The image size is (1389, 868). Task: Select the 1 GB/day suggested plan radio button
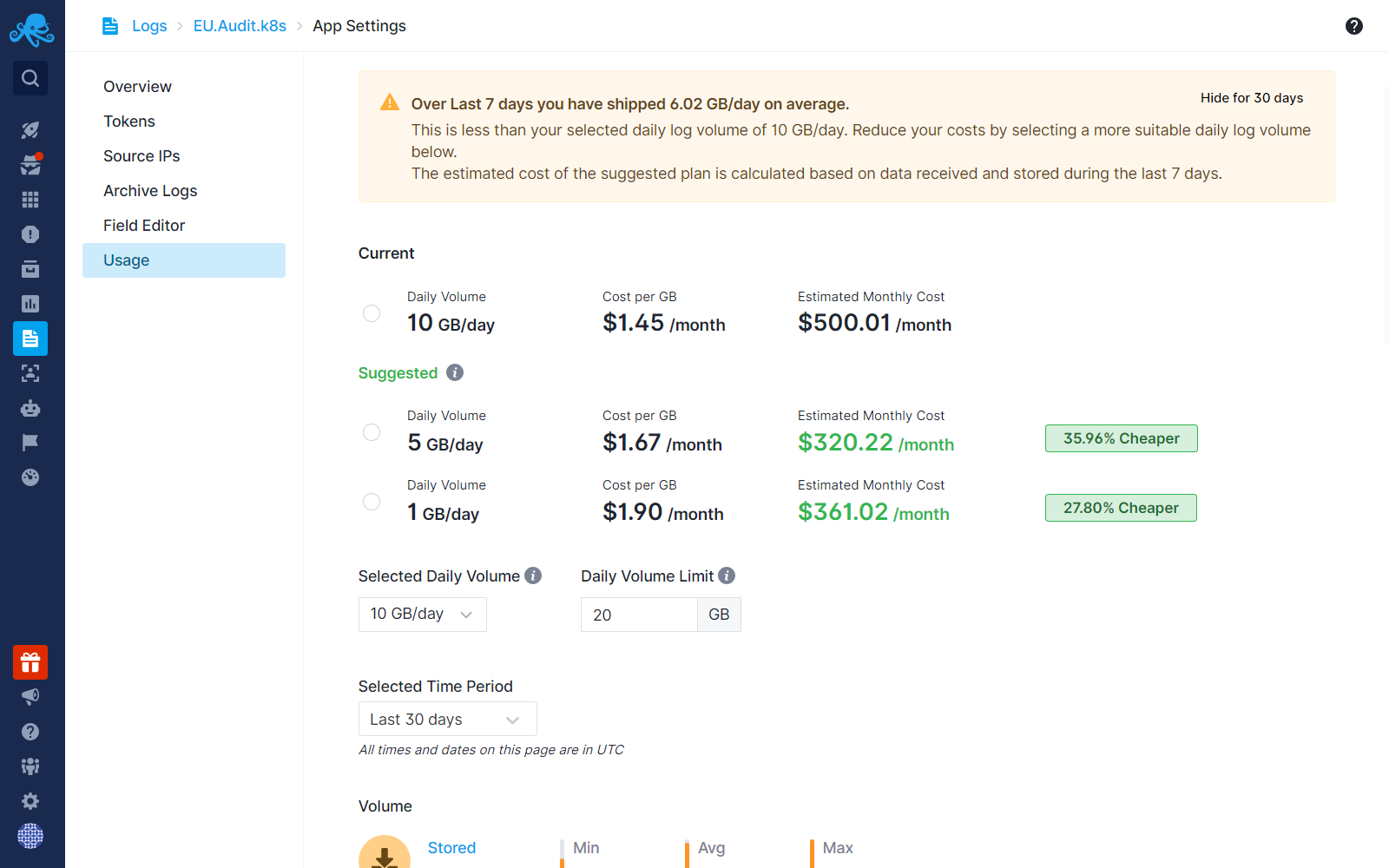click(372, 502)
